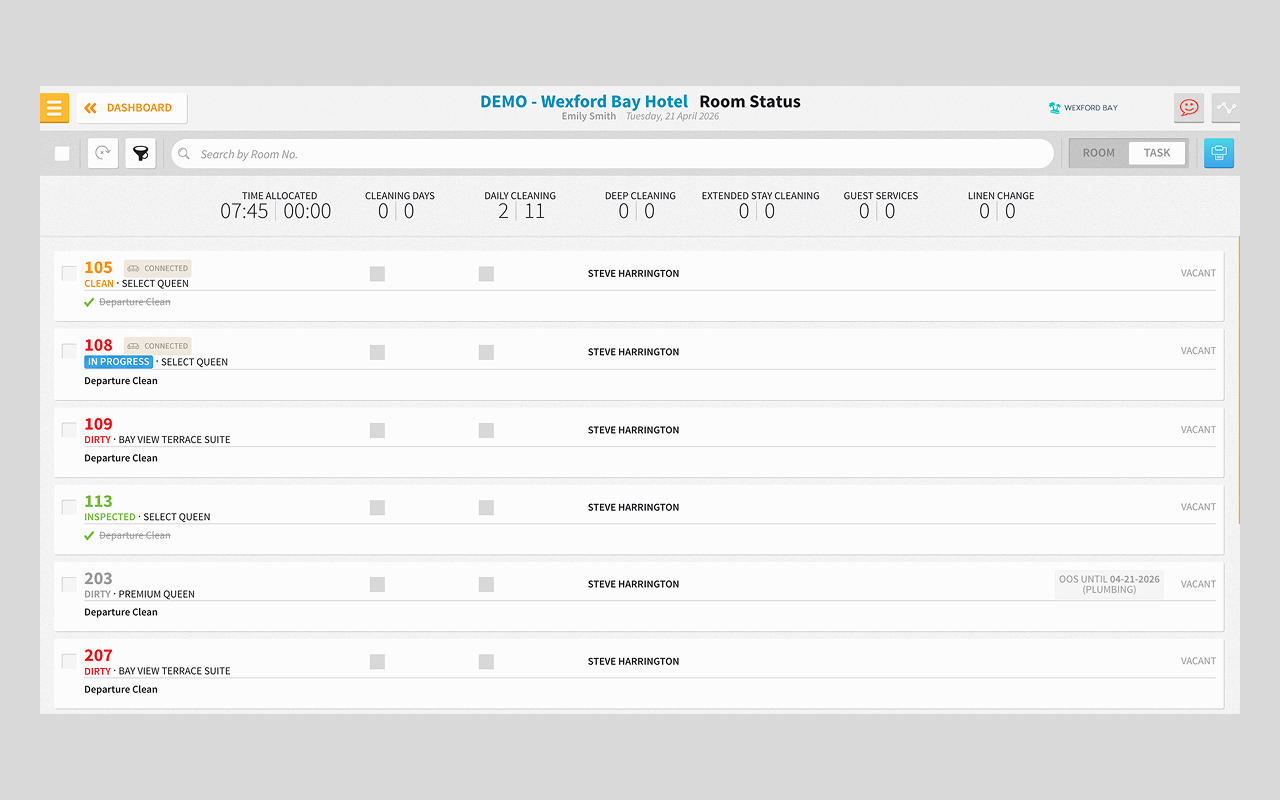The width and height of the screenshot is (1280, 800).
Task: Click the blue print icon
Action: [x=1219, y=153]
